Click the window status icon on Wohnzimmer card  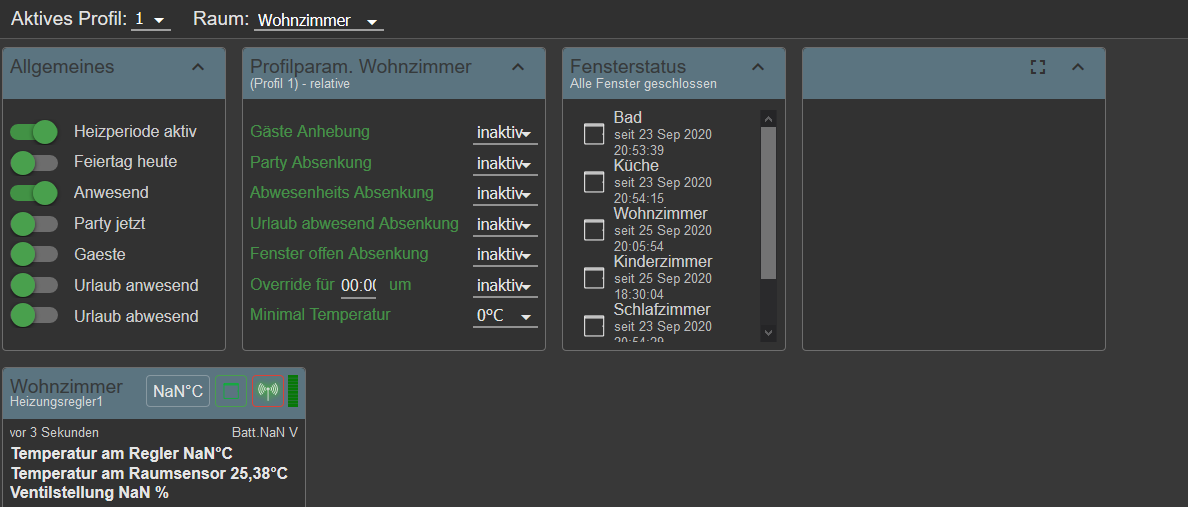pyautogui.click(x=231, y=391)
